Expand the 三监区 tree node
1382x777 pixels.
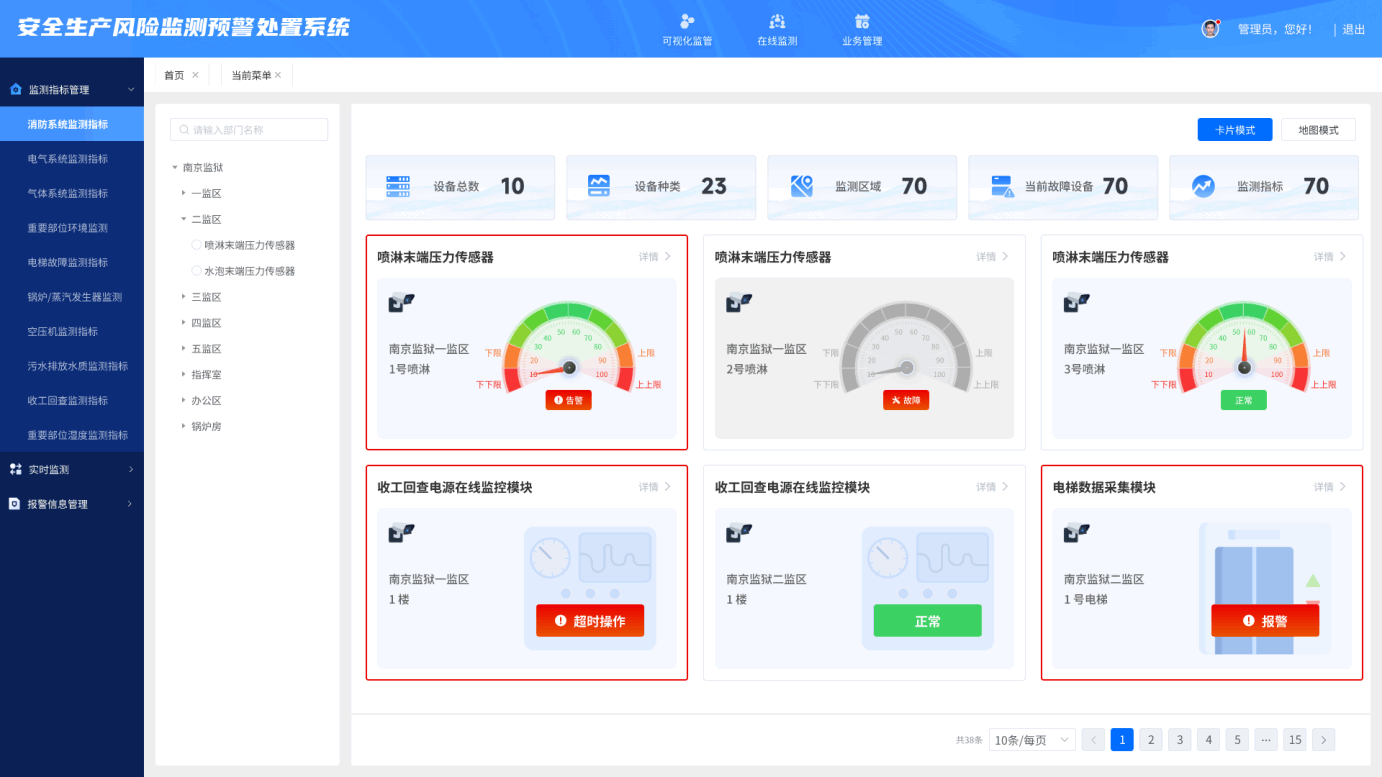click(x=186, y=296)
